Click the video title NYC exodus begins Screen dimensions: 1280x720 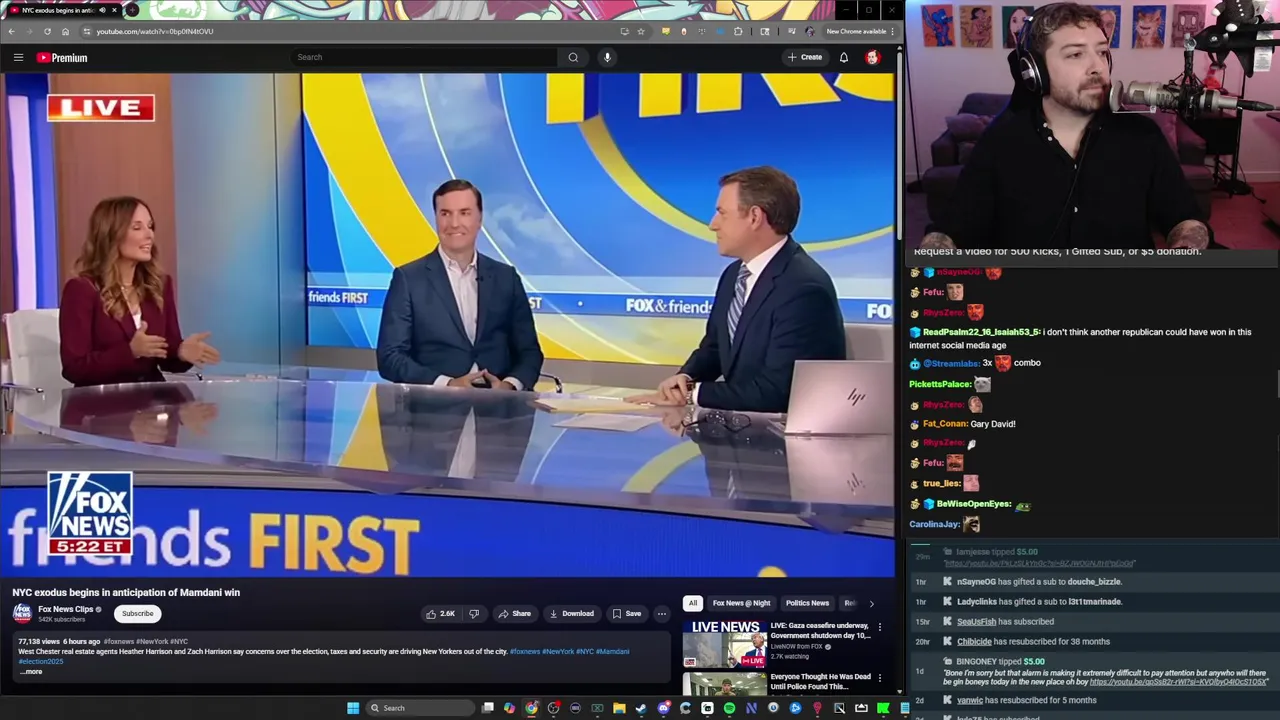click(126, 592)
